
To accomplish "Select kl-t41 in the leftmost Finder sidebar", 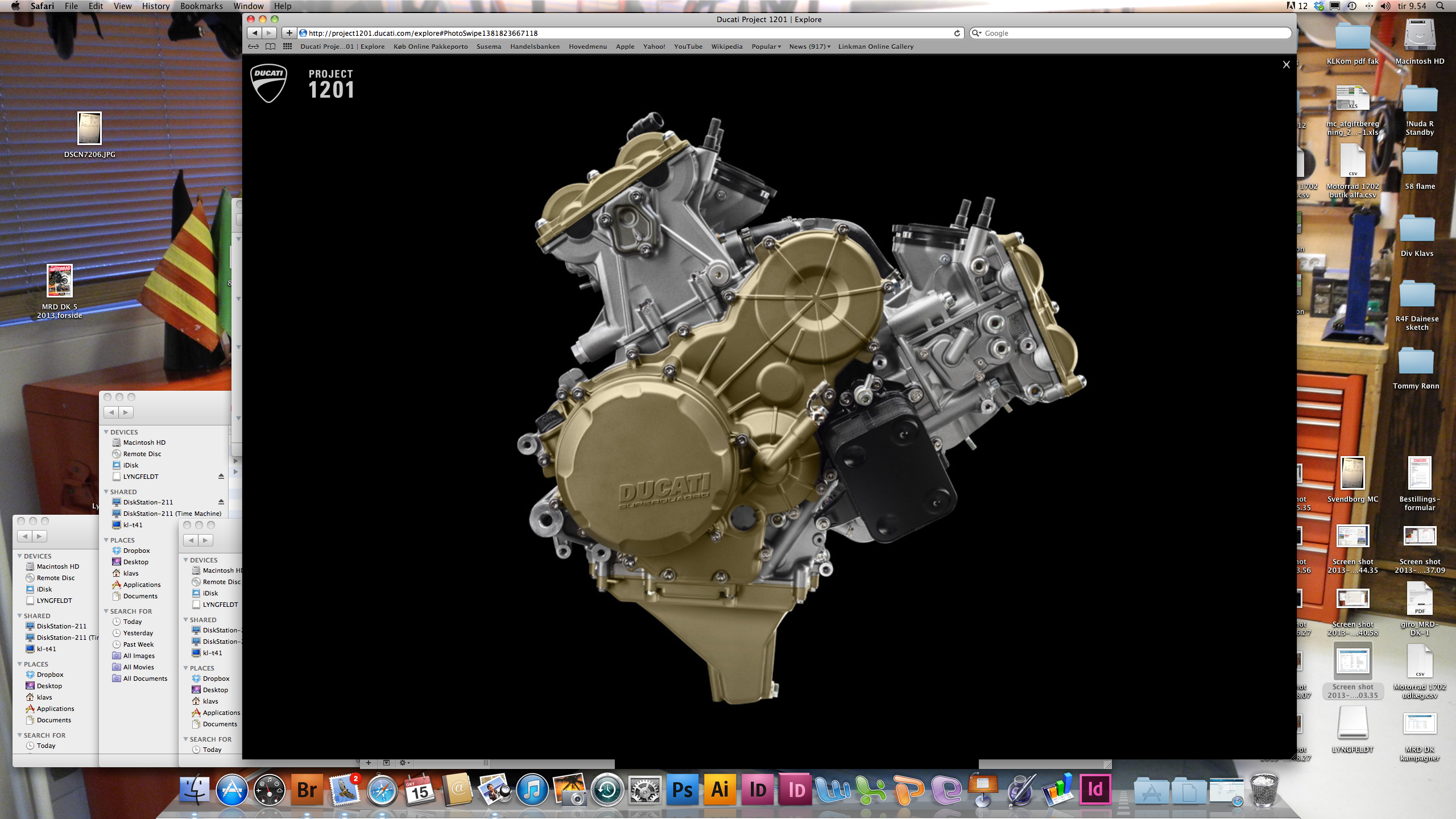I will (46, 649).
